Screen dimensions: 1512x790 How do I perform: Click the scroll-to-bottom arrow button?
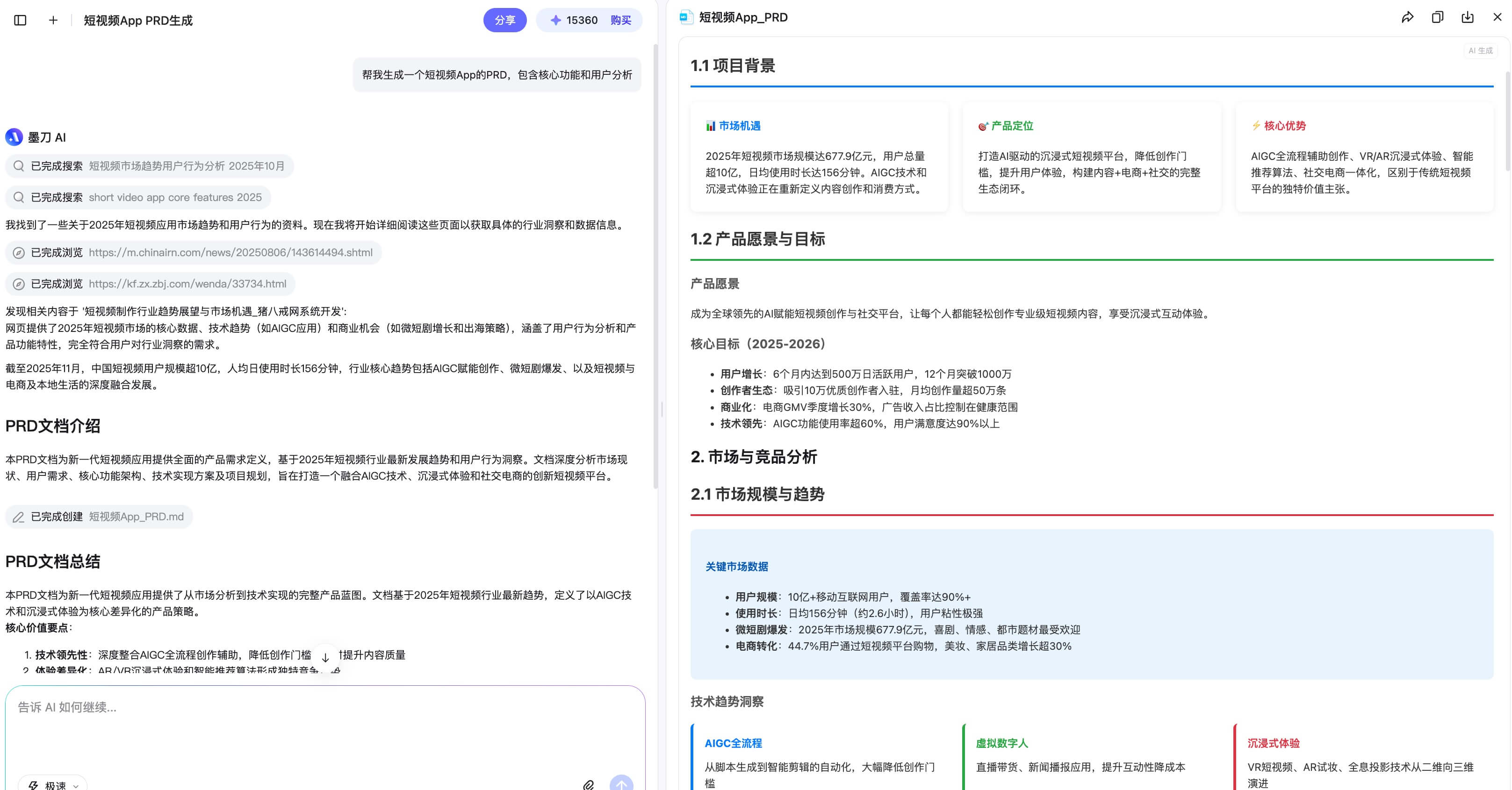tap(325, 656)
